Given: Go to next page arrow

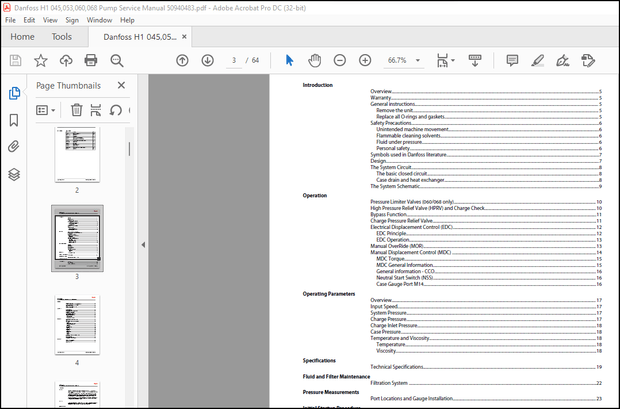Looking at the screenshot, I should click(208, 61).
